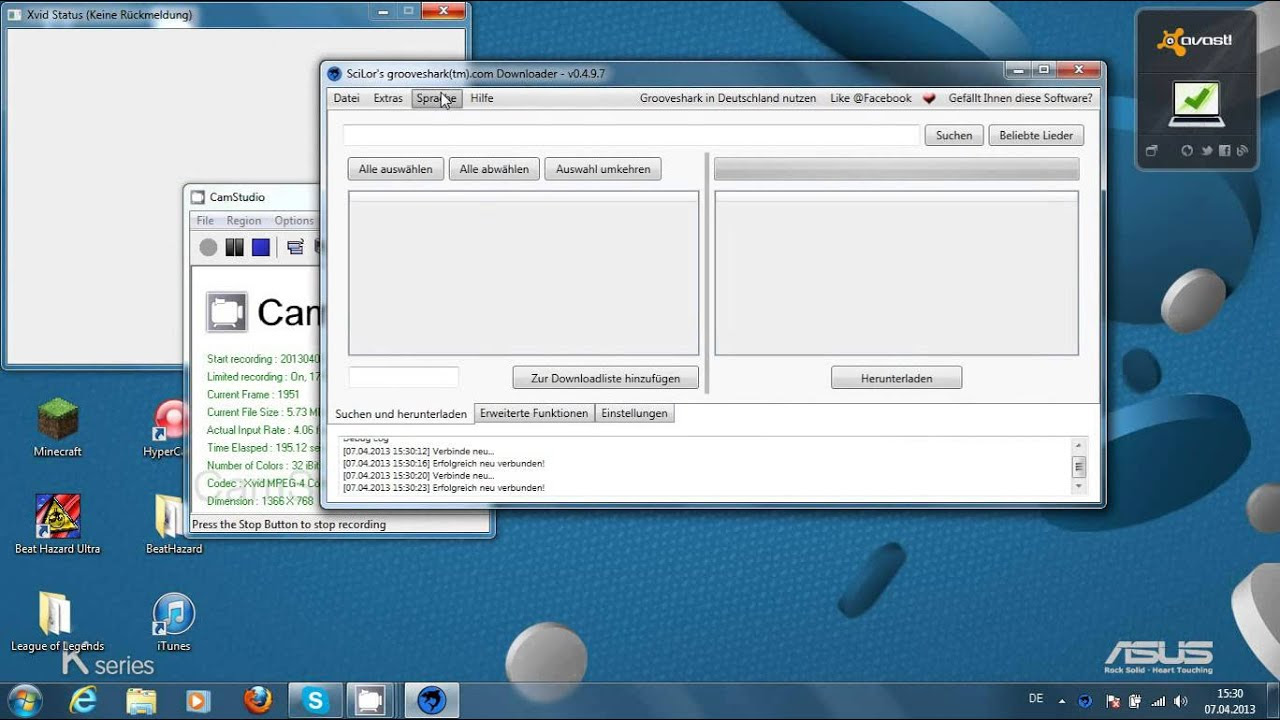
Task: Open the volume speaker tray icon
Action: (x=1181, y=701)
